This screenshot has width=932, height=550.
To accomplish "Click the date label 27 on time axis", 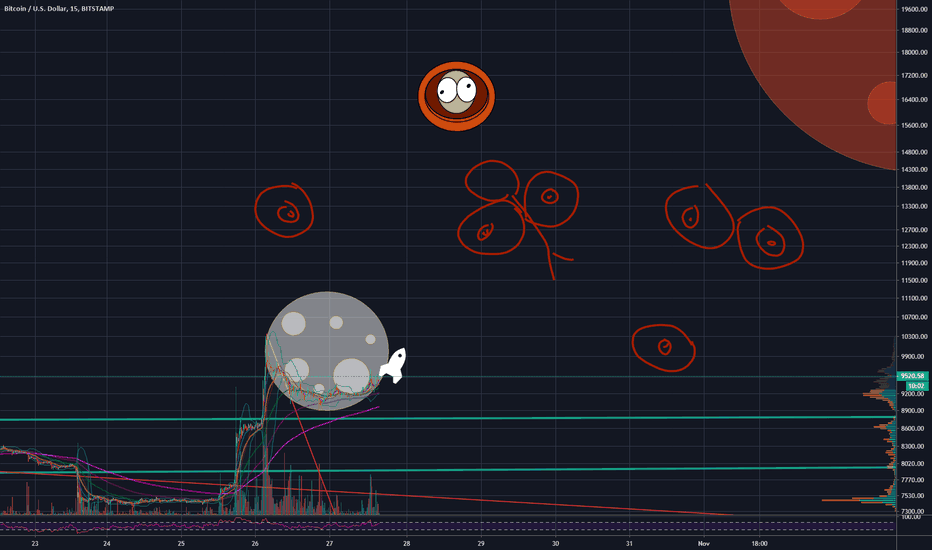I will point(330,543).
